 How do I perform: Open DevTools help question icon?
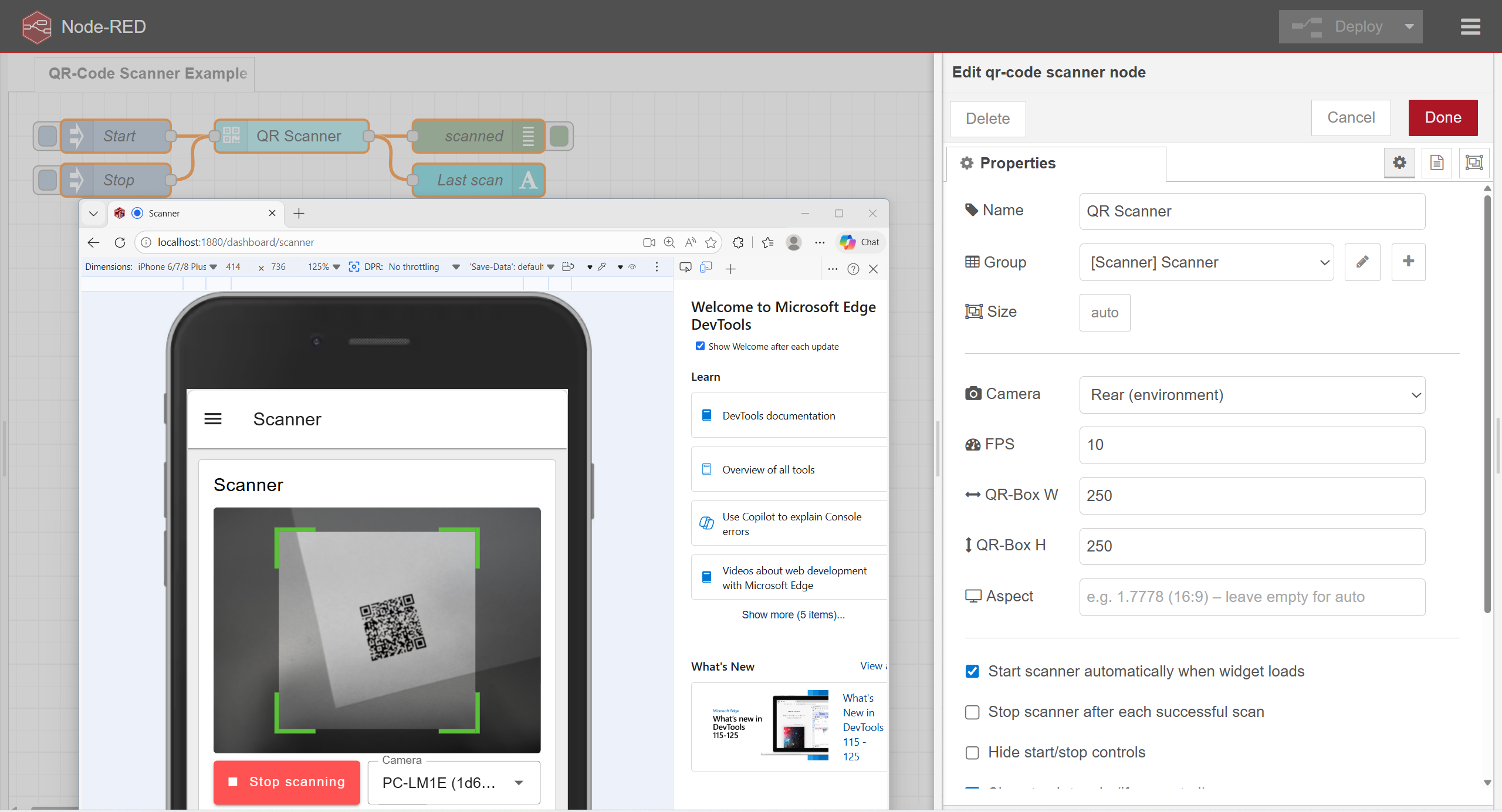click(853, 269)
